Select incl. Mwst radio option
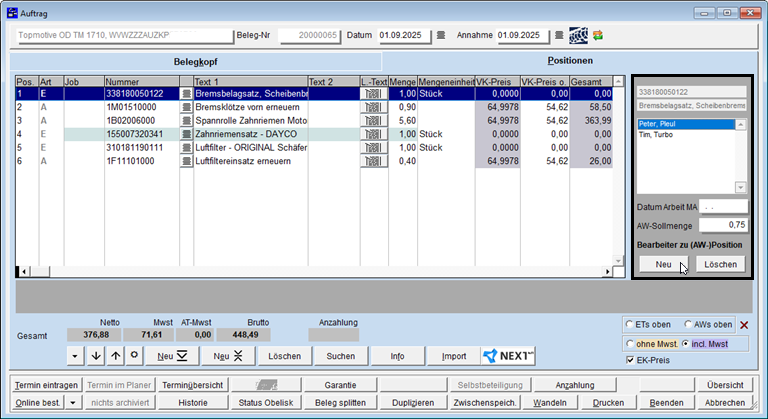 pyautogui.click(x=685, y=344)
